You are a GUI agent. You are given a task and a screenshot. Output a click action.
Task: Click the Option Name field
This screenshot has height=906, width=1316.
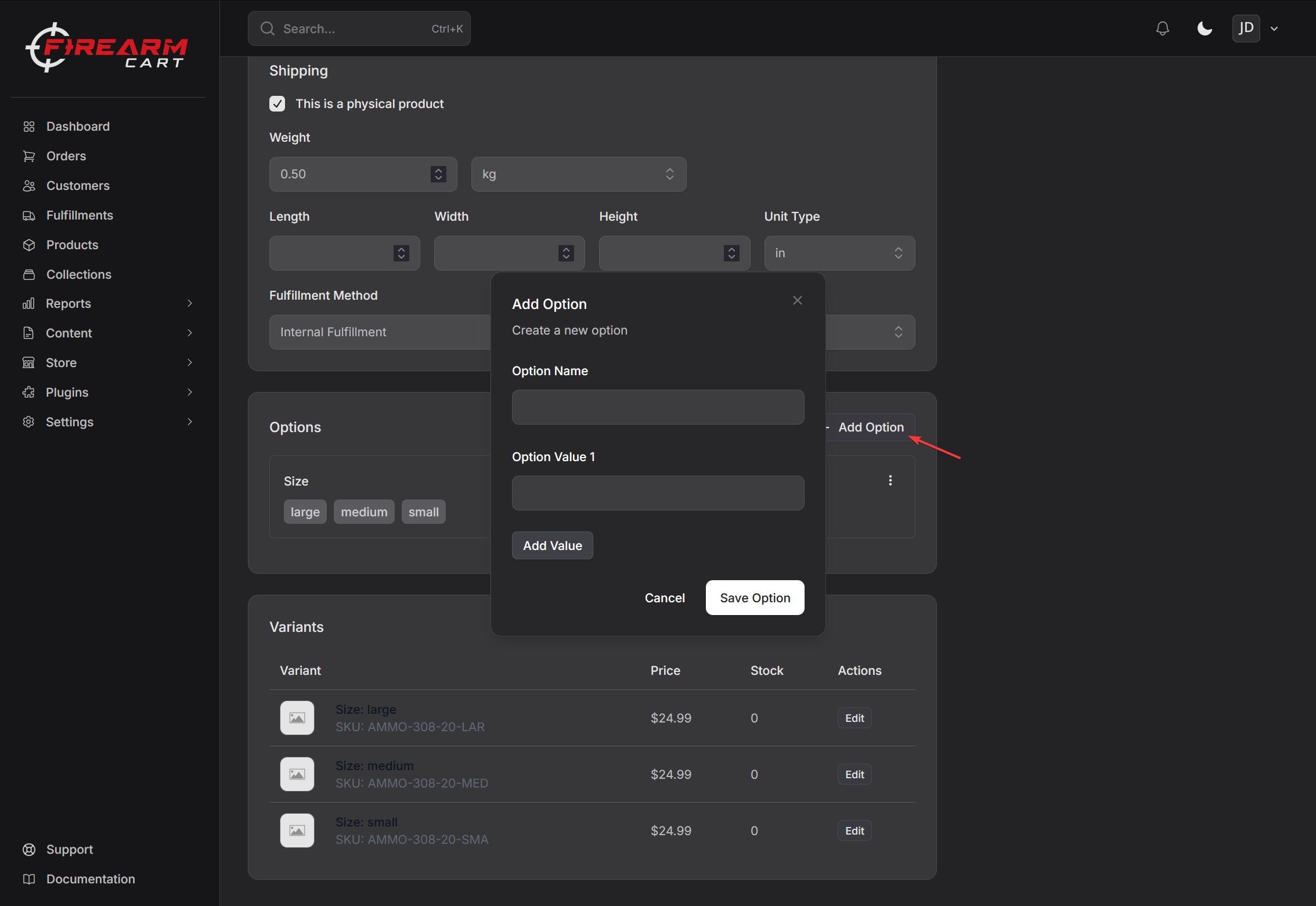point(658,407)
